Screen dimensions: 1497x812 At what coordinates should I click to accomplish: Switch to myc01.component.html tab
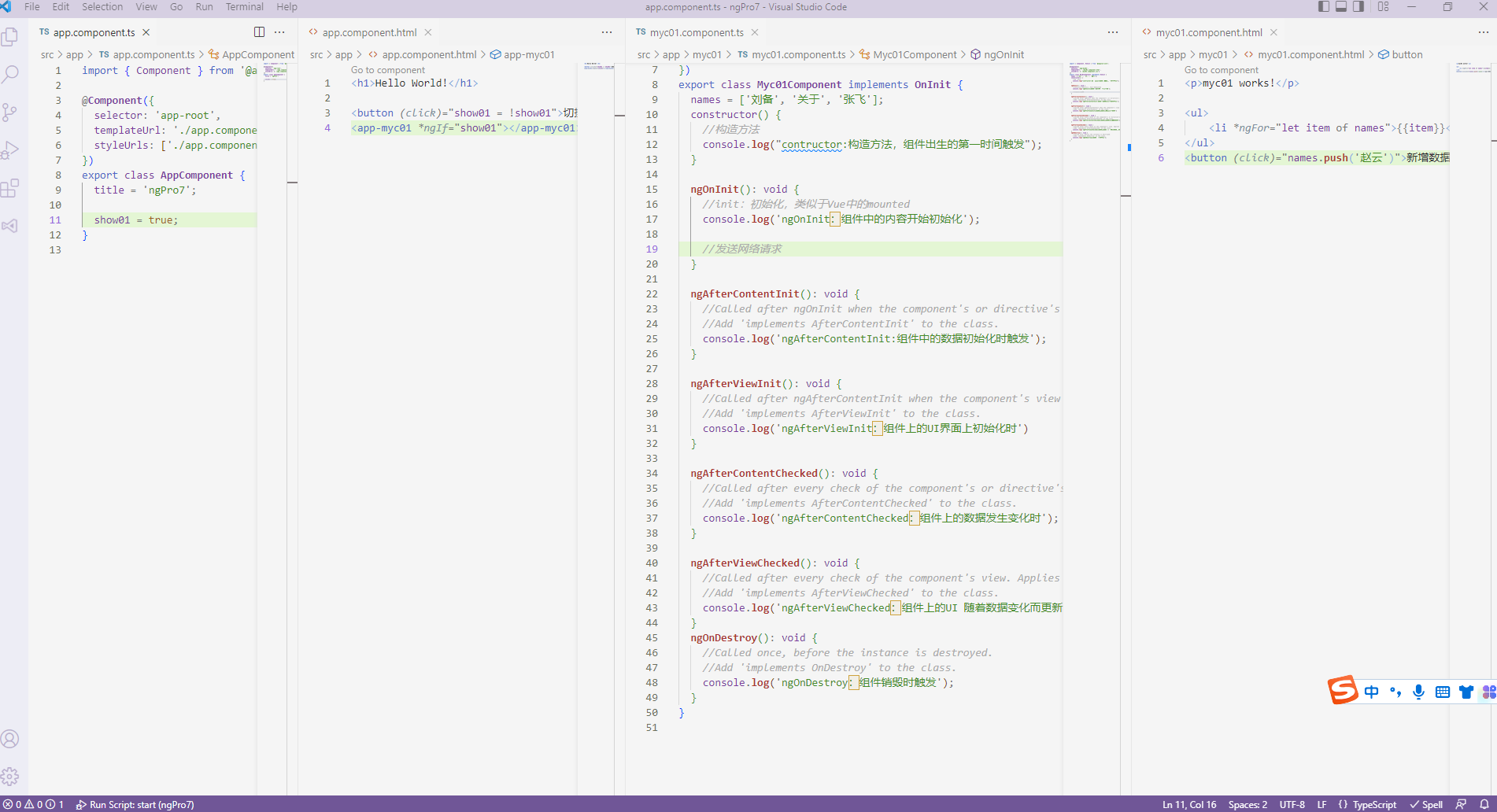[x=1208, y=32]
